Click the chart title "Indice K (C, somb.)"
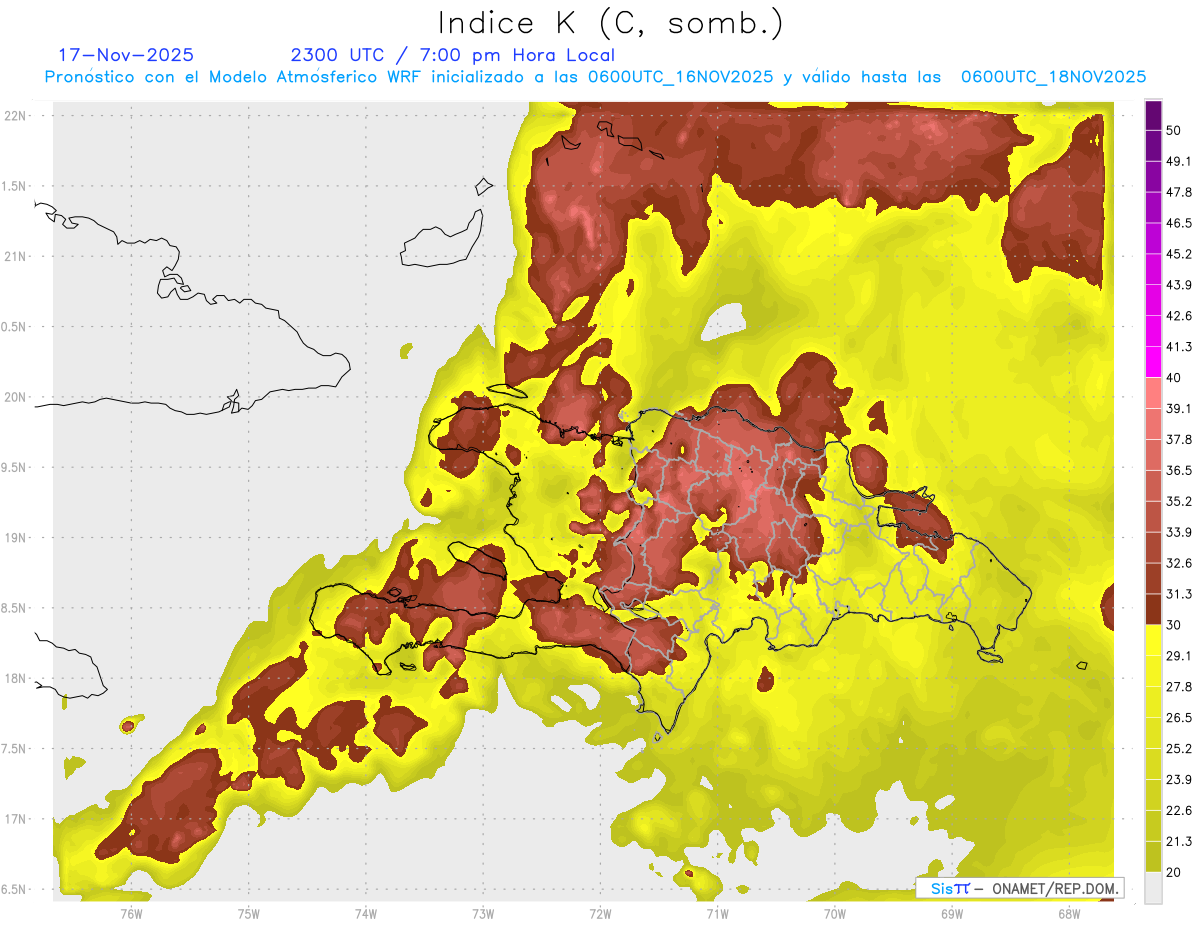Viewport: 1200px width, 927px height. [611, 24]
